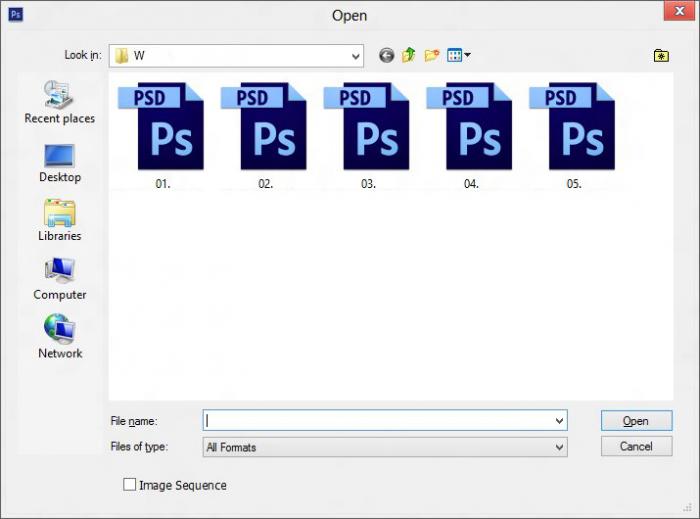
Task: Select the PSD file named 05.
Action: [x=572, y=136]
